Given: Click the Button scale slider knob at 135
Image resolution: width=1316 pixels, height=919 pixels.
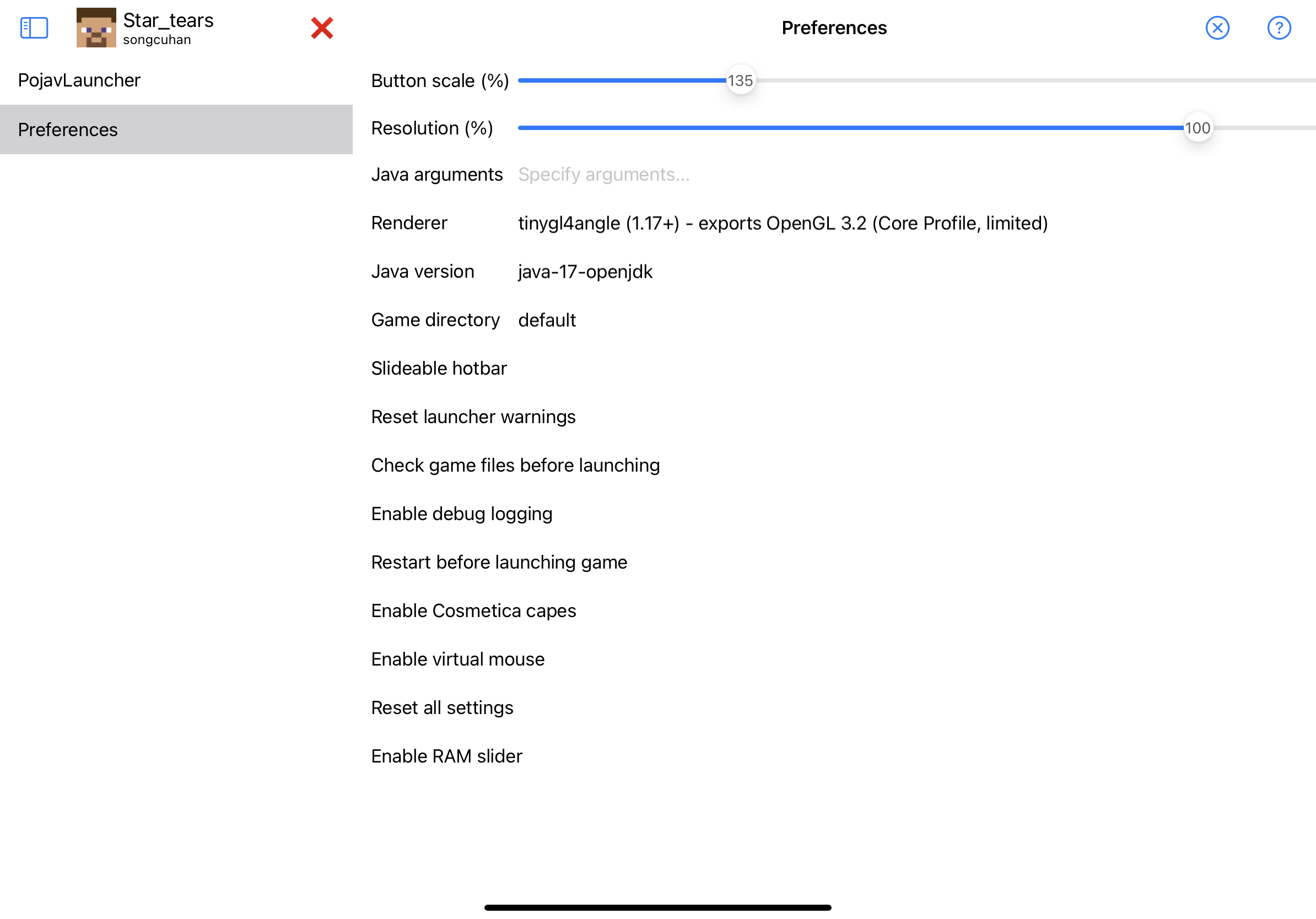Looking at the screenshot, I should pyautogui.click(x=741, y=80).
